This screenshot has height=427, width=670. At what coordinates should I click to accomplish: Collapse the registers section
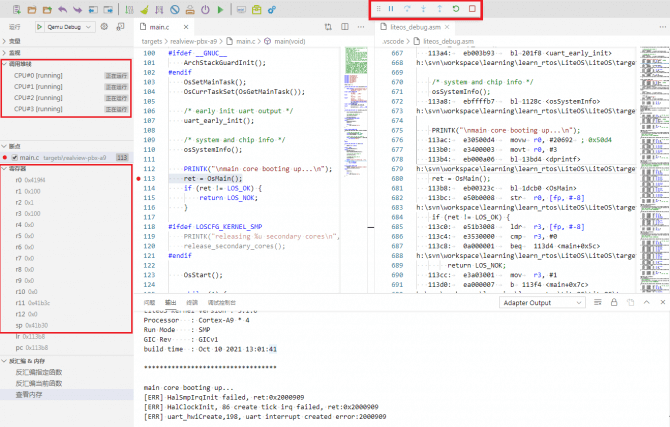point(66,168)
